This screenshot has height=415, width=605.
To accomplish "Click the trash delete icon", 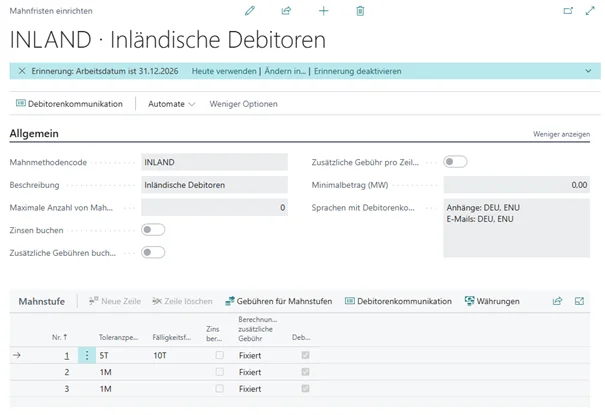I will tap(360, 10).
